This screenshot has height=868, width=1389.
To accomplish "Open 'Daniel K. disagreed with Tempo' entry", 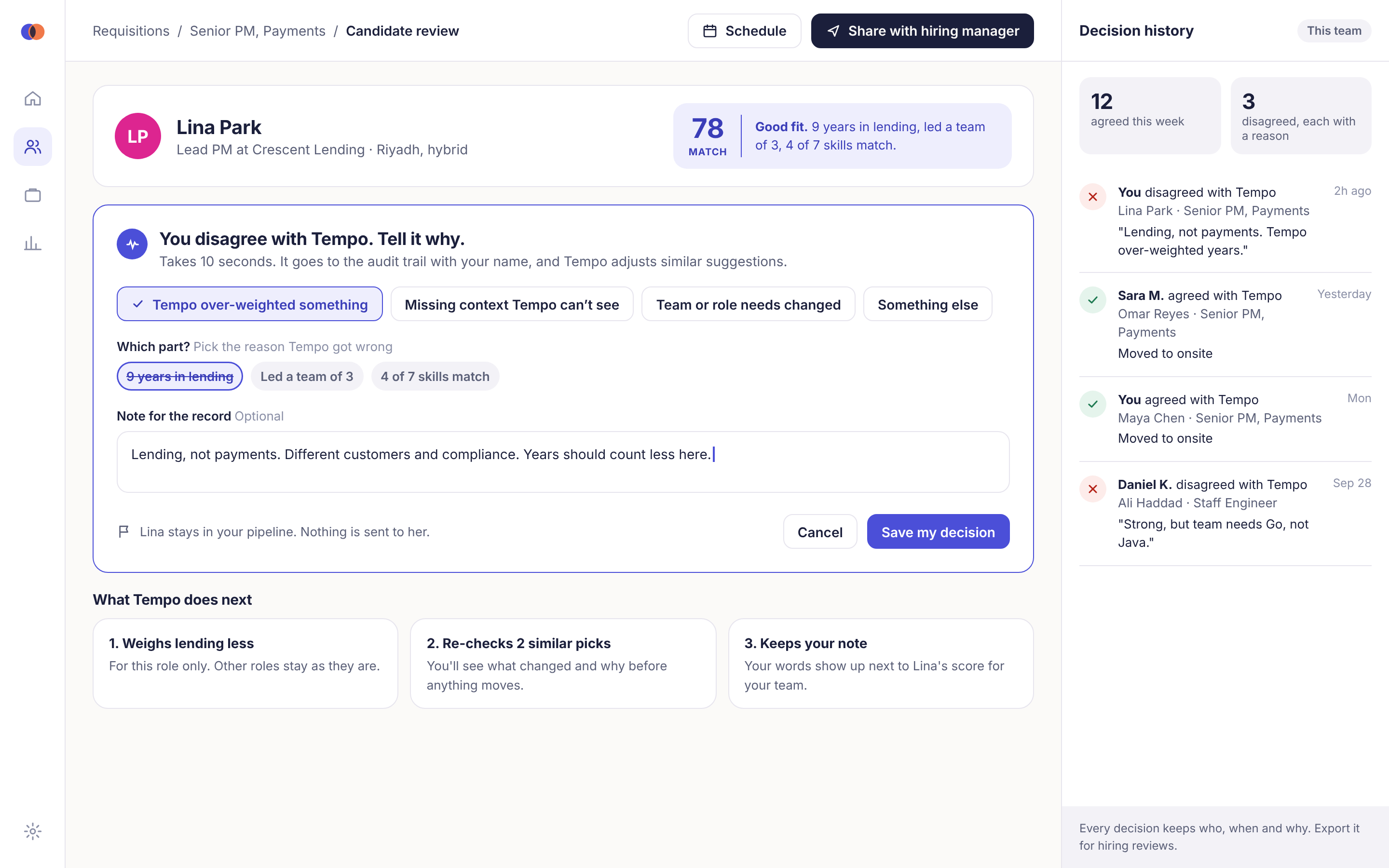I will coord(1226,513).
